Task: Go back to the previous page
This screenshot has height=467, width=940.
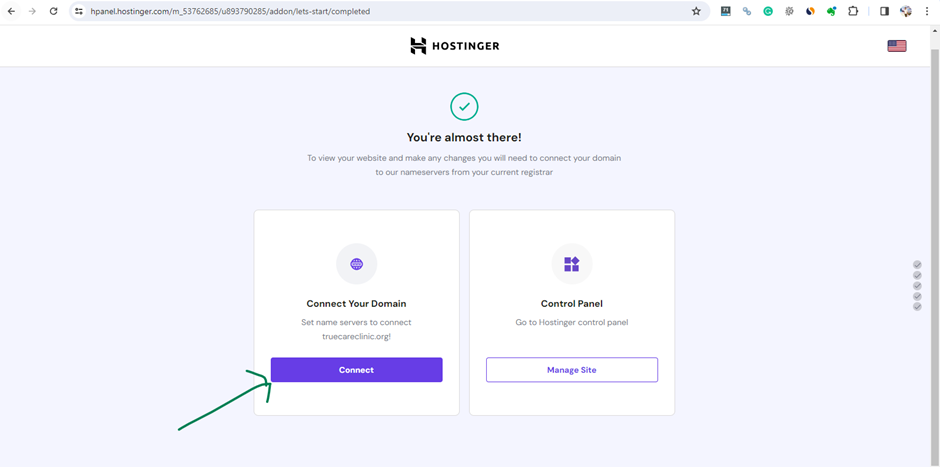Action: pyautogui.click(x=11, y=11)
